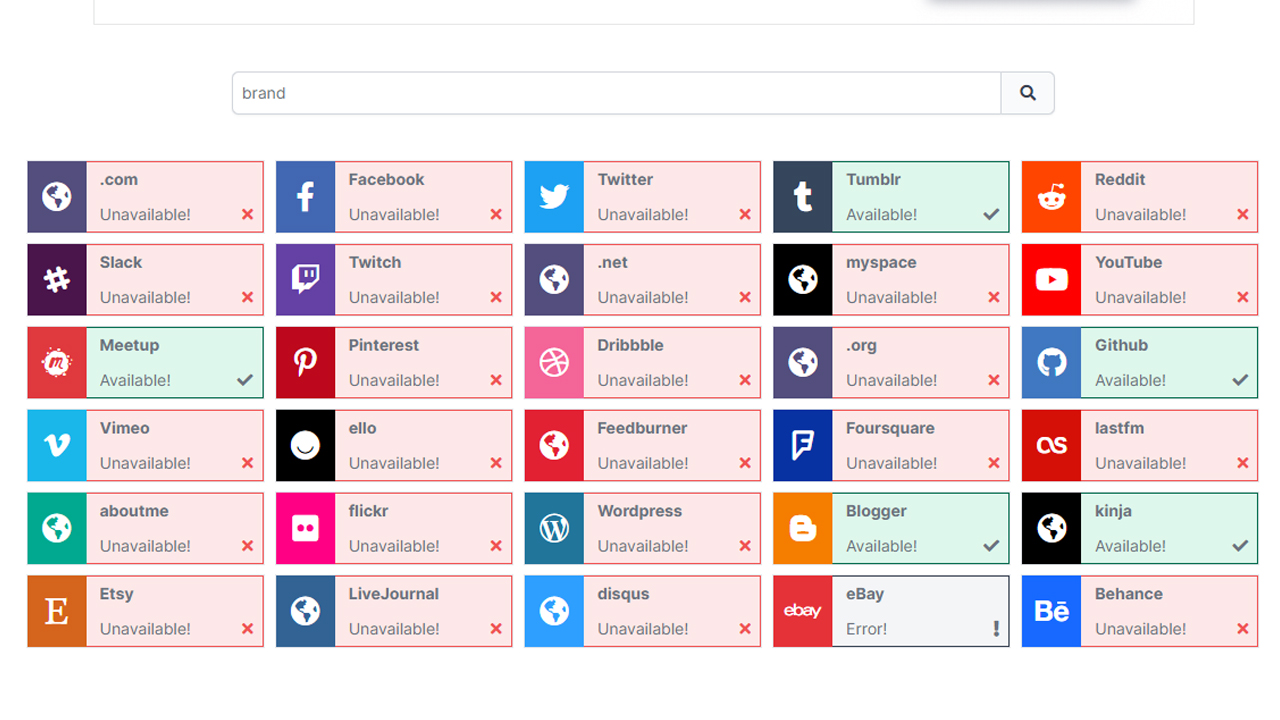This screenshot has height=720, width=1280.
Task: Open the Meetup Available result card
Action: click(145, 363)
